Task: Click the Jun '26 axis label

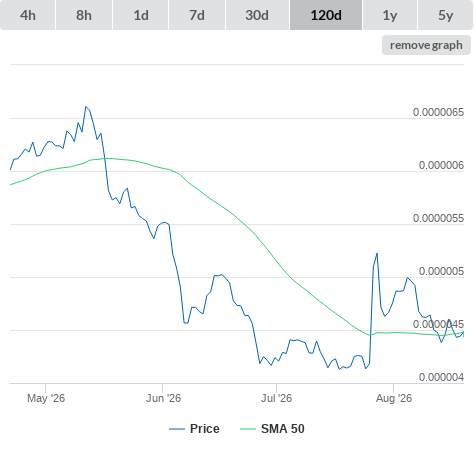Action: pos(163,398)
